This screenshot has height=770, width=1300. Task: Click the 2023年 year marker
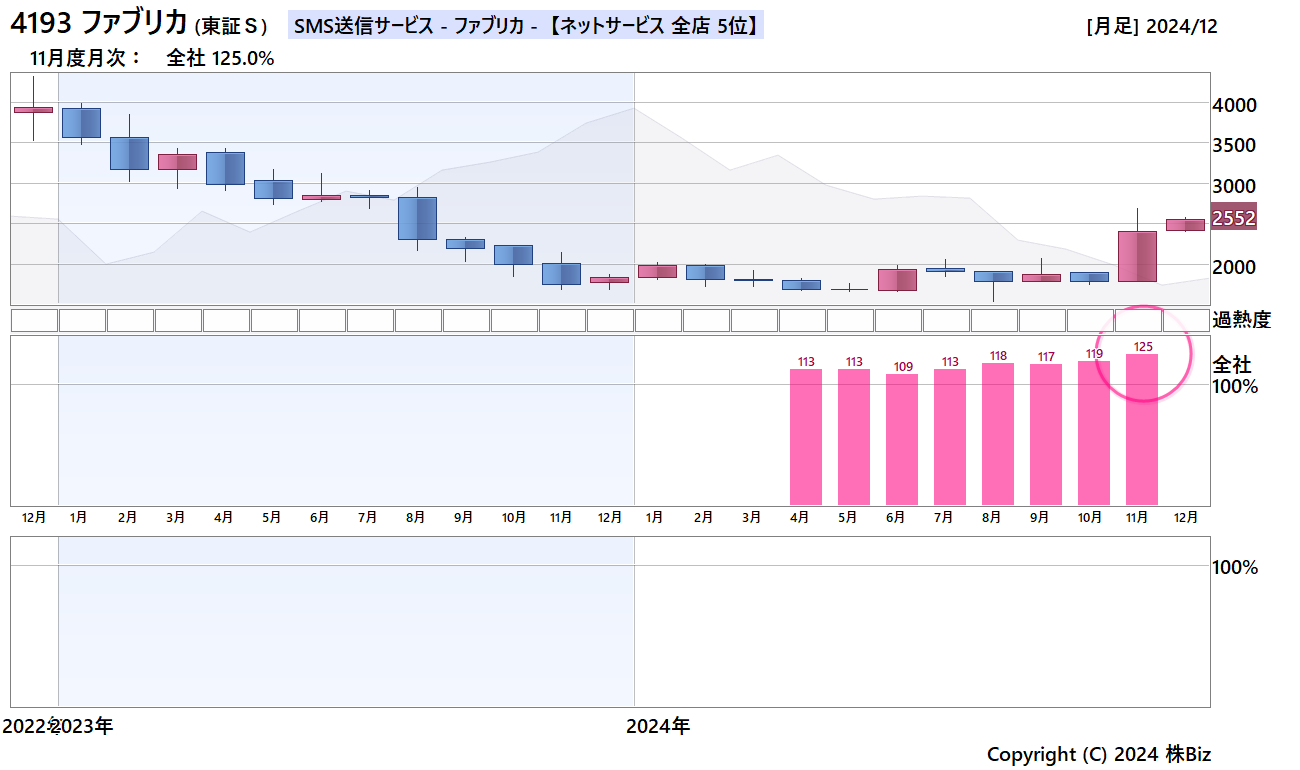point(84,726)
